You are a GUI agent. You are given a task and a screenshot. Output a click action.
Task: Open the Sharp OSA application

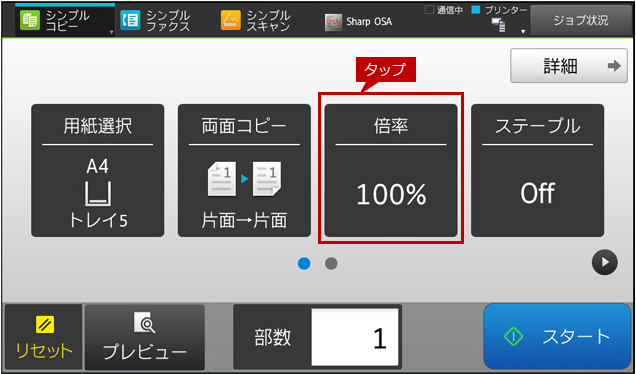(x=359, y=21)
